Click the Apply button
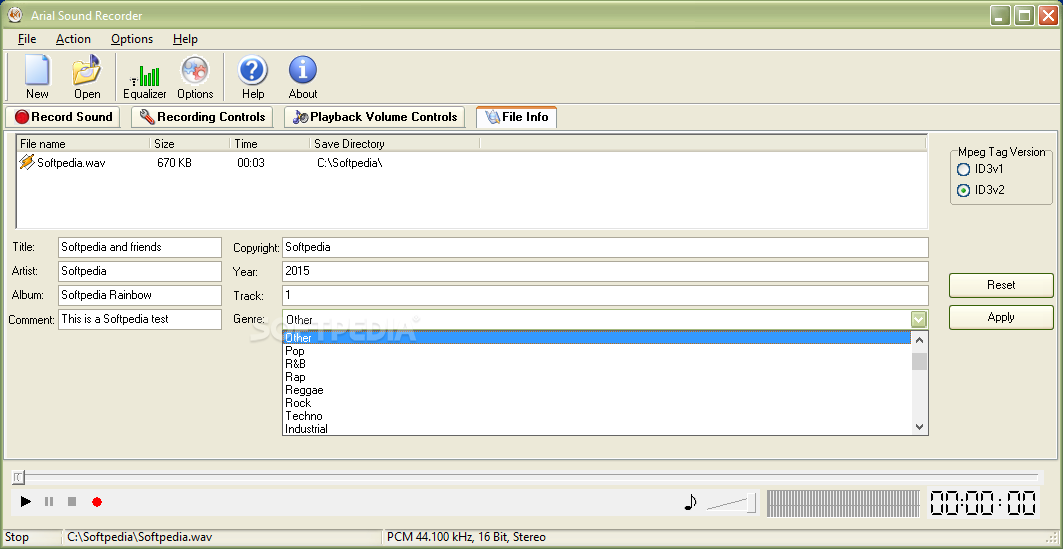This screenshot has width=1063, height=549. (x=1001, y=317)
